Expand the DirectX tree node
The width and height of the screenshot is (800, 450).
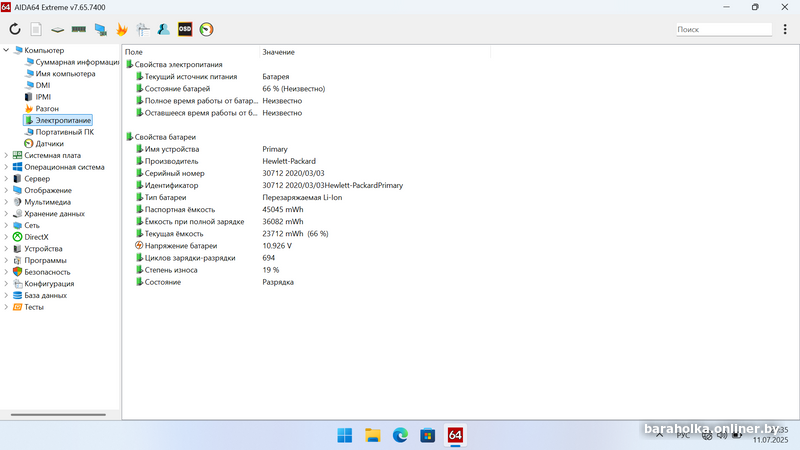coord(6,237)
